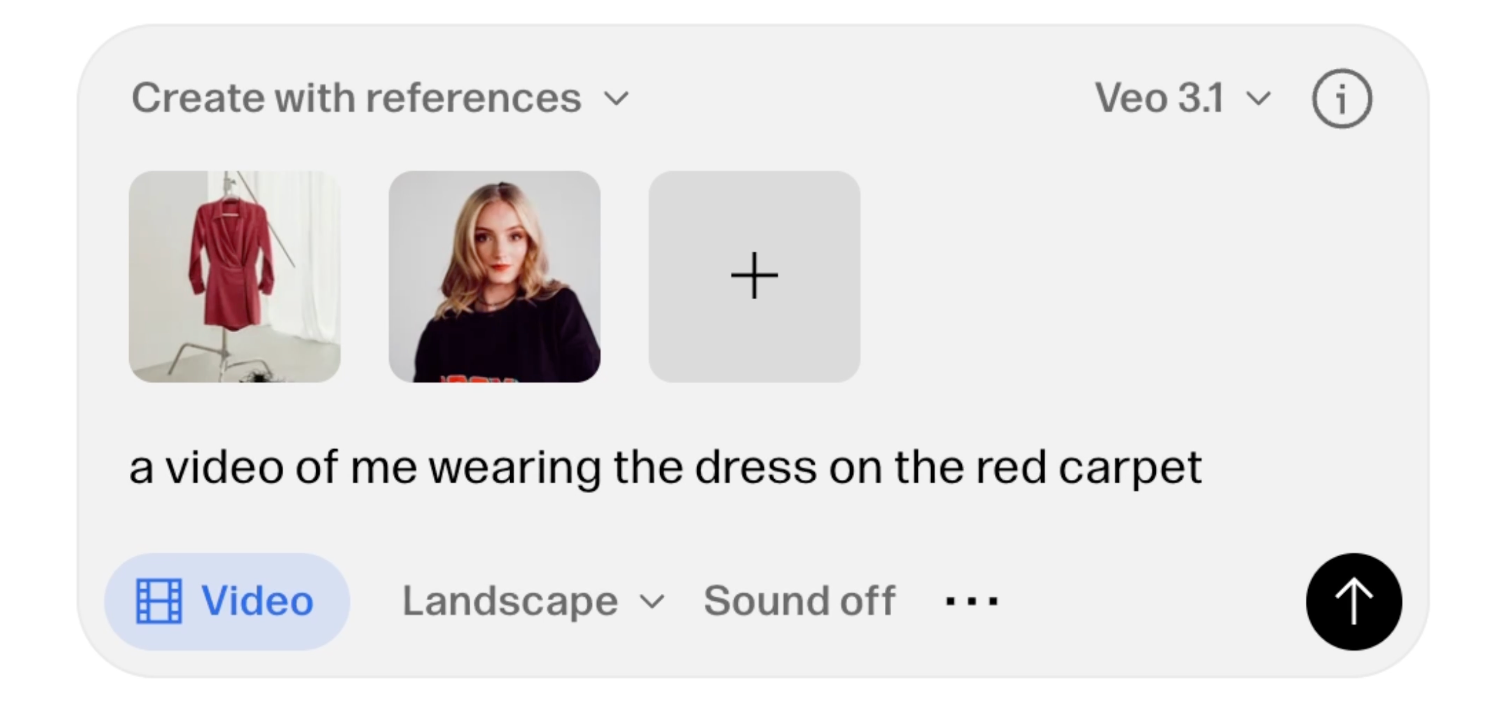Screen dimensions: 1496x712
Task: Select the red dress reference thumbnail
Action: [x=235, y=277]
